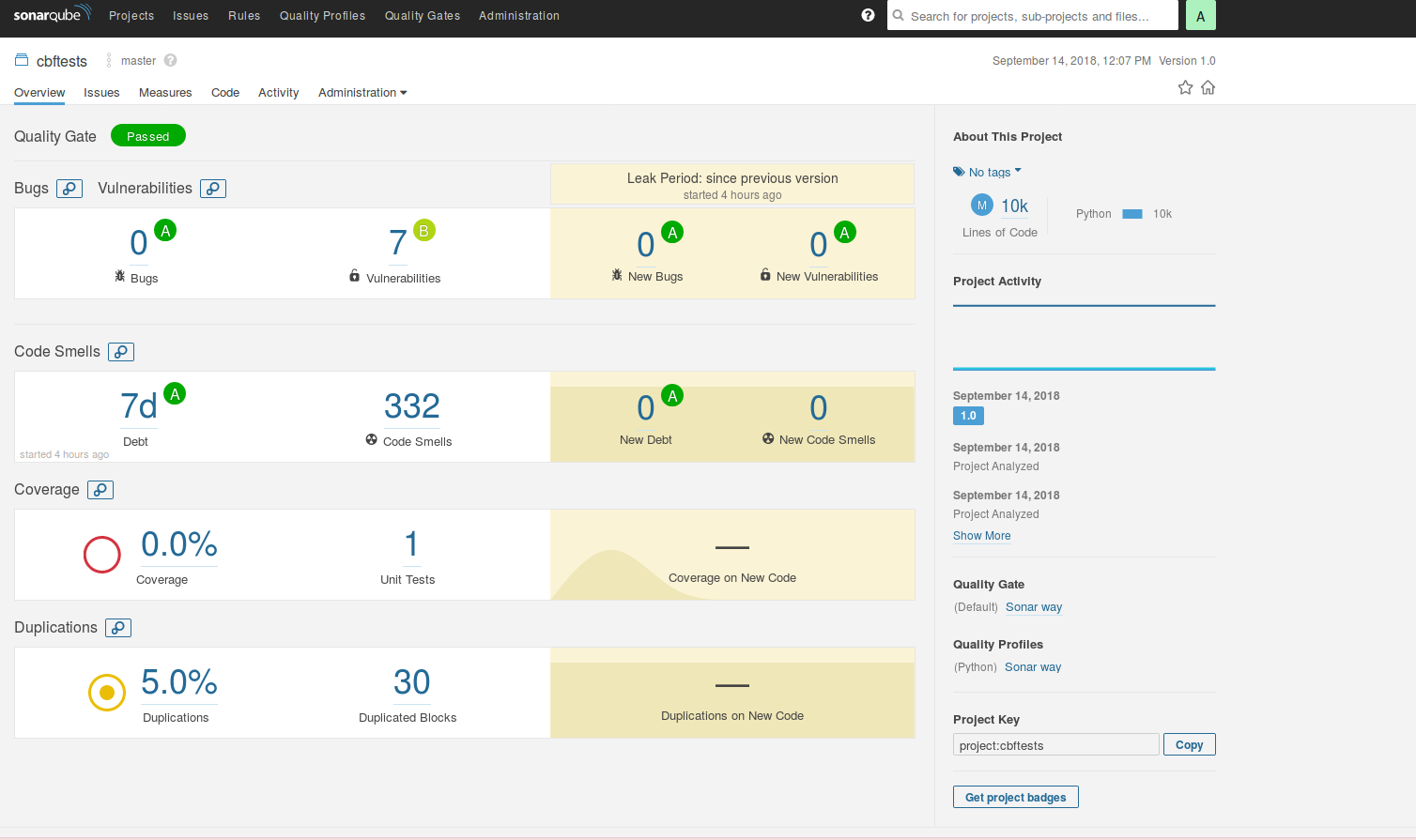Viewport: 1416px width, 840px height.
Task: Open the Sonar way quality gate link
Action: click(x=1033, y=606)
